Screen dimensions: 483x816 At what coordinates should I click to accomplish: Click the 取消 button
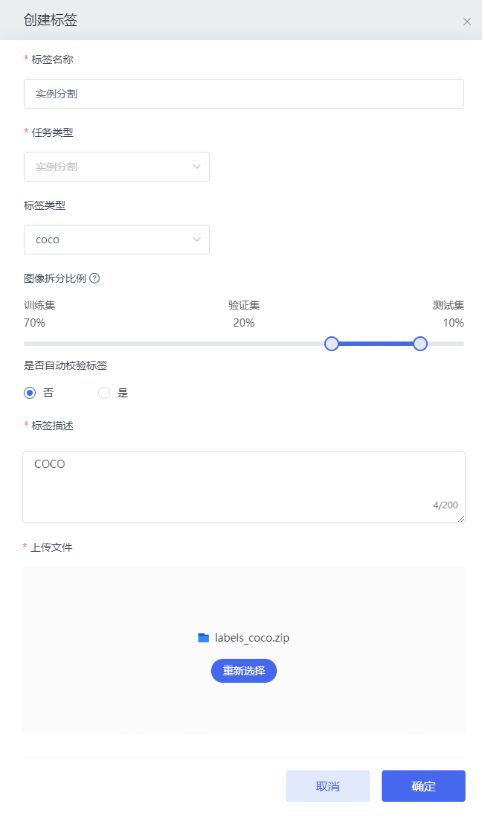pos(328,786)
